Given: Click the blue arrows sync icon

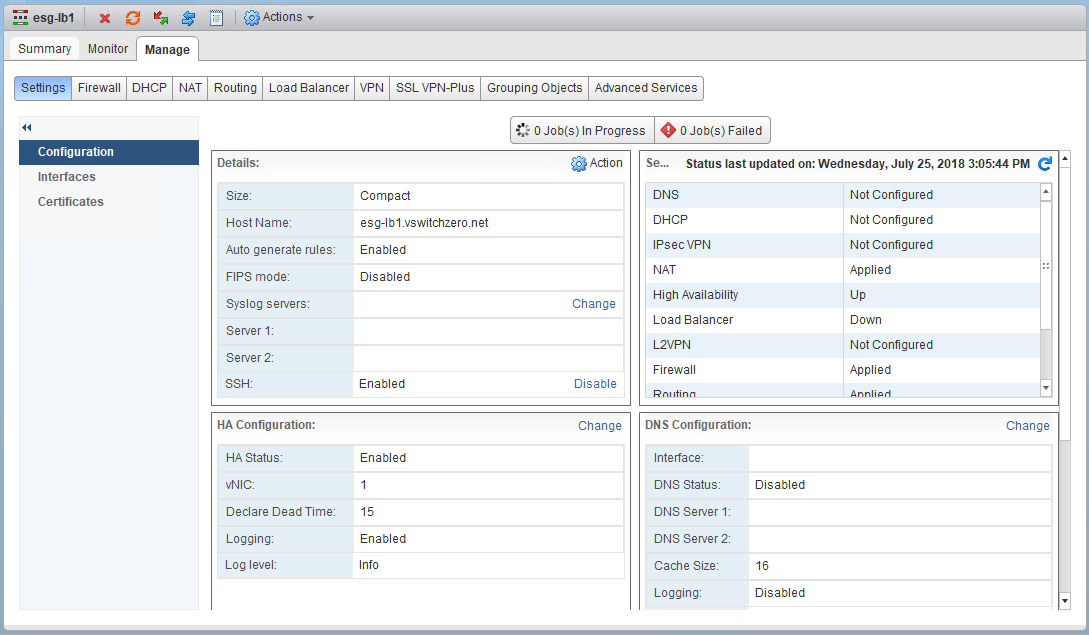Looking at the screenshot, I should tap(188, 18).
